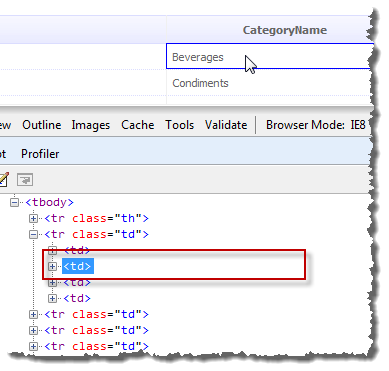This screenshot has width=389, height=371.
Task: Toggle word wrap icon in toolbar
Action: [x=25, y=180]
